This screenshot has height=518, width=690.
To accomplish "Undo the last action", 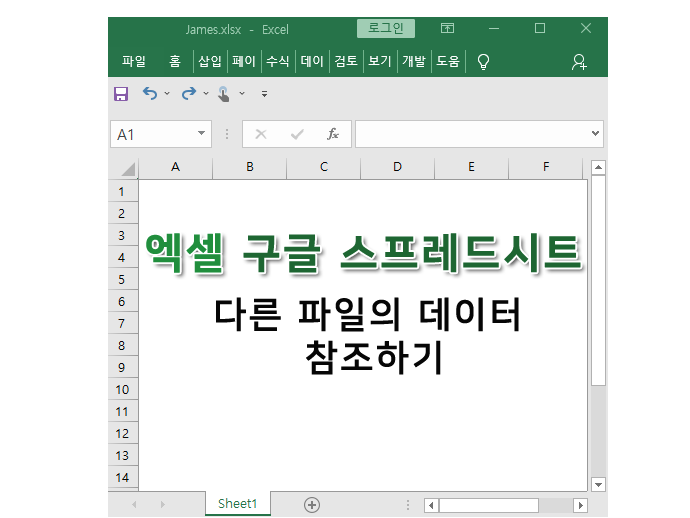I will [150, 93].
